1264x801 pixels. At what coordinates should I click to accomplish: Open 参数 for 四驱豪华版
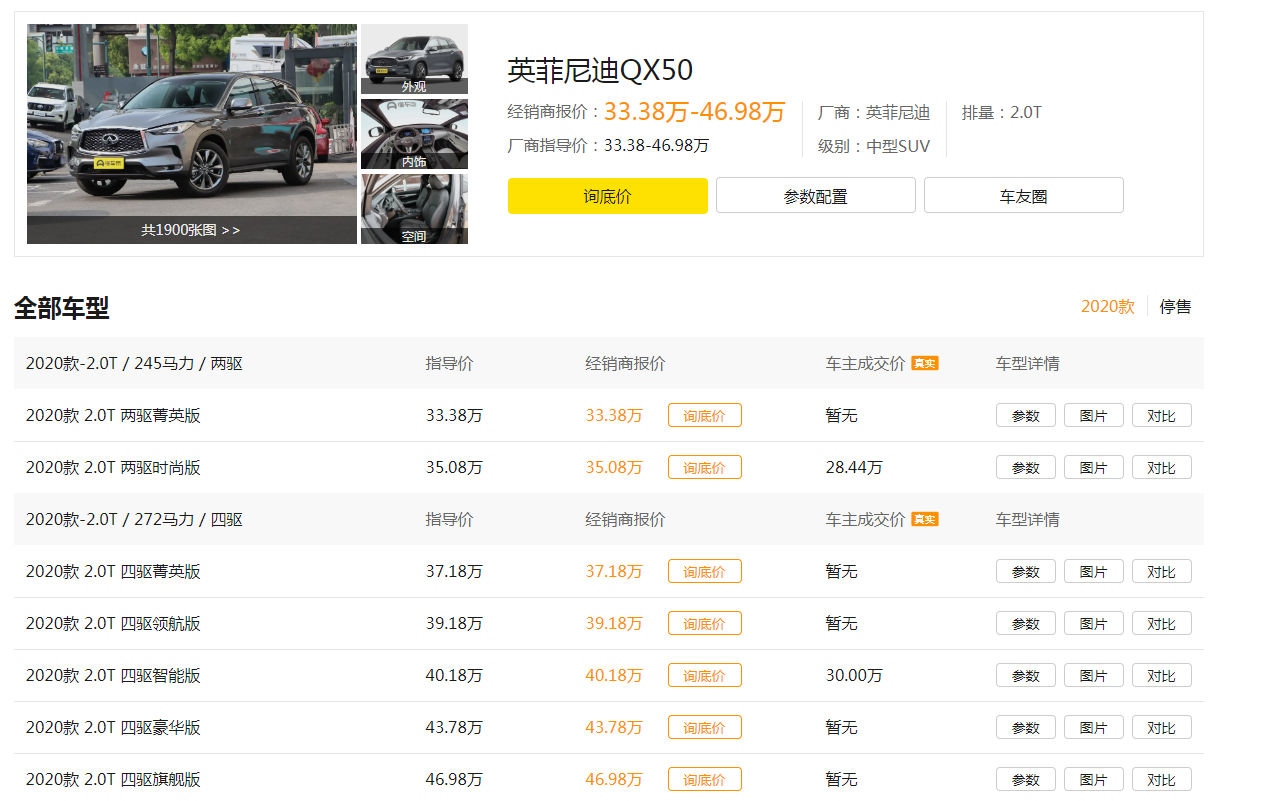pos(1026,728)
